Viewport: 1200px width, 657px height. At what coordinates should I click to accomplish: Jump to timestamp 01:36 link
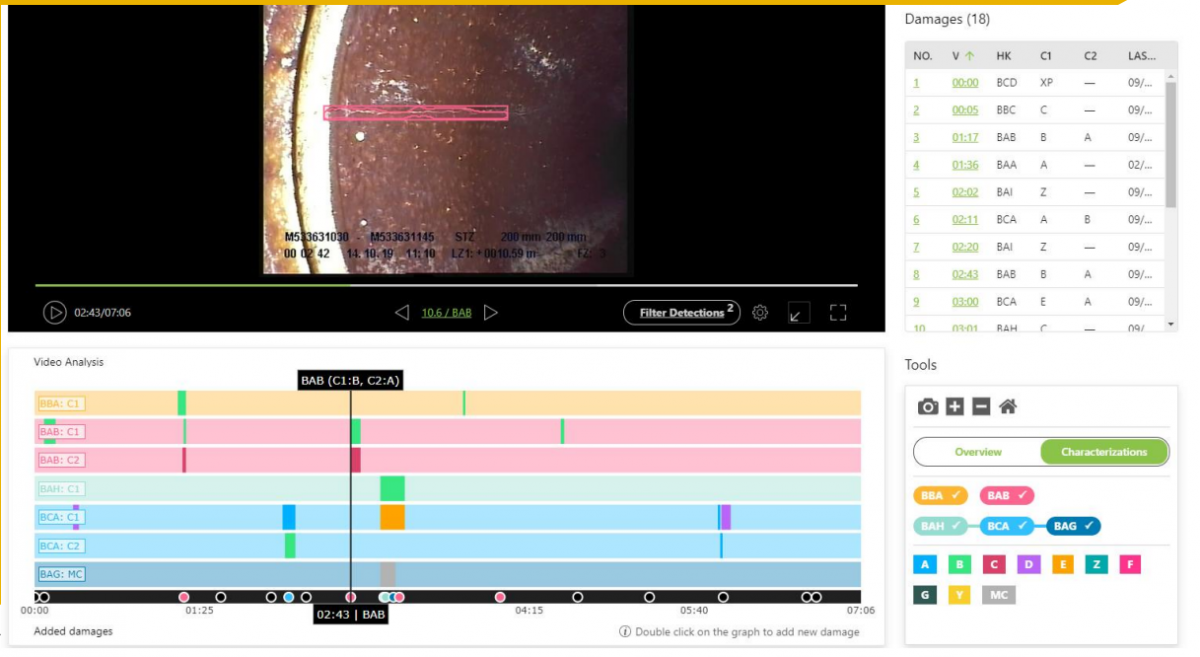965,165
